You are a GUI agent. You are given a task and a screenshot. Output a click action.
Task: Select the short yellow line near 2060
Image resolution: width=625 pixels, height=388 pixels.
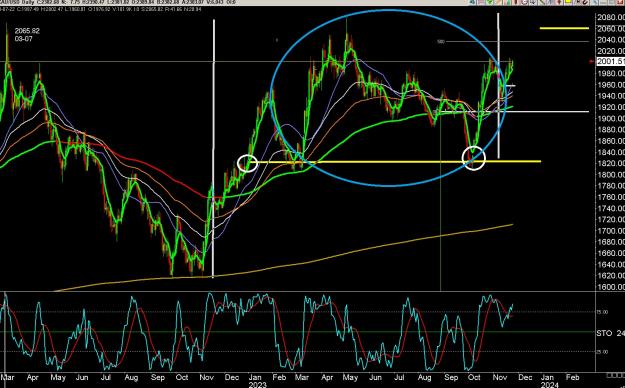point(564,28)
